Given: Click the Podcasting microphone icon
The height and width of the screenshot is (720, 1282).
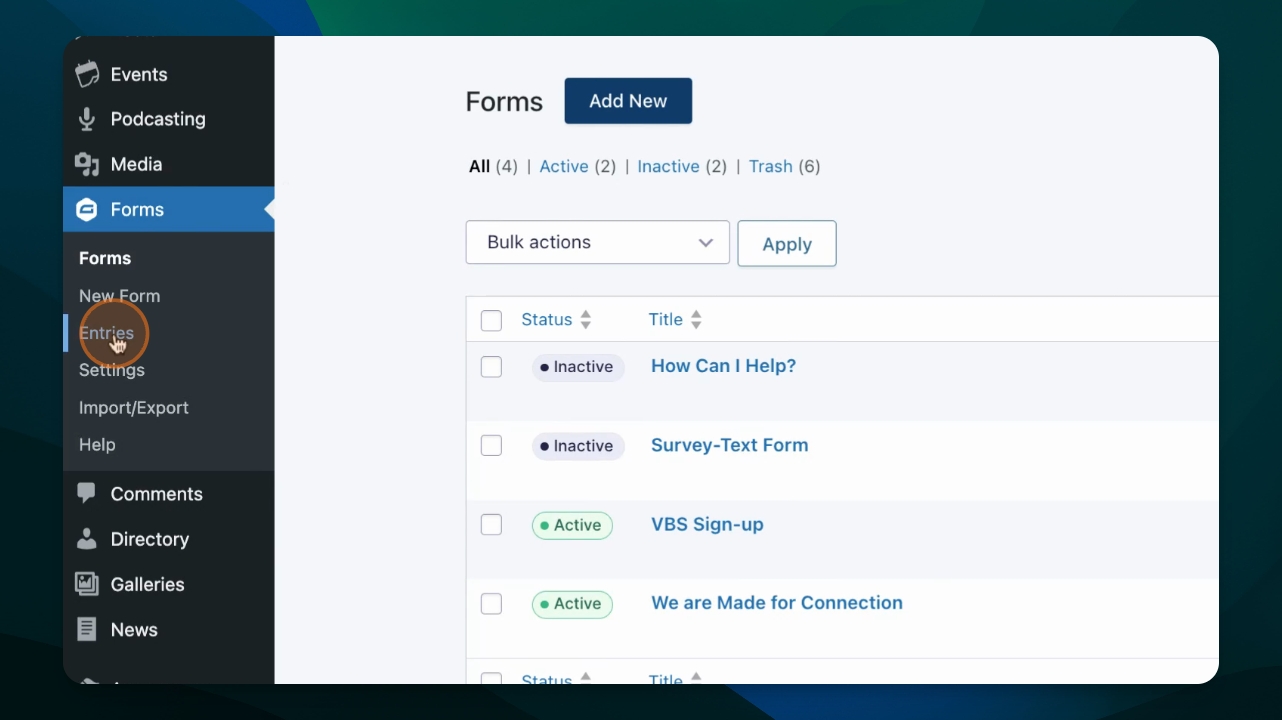Looking at the screenshot, I should coord(87,119).
